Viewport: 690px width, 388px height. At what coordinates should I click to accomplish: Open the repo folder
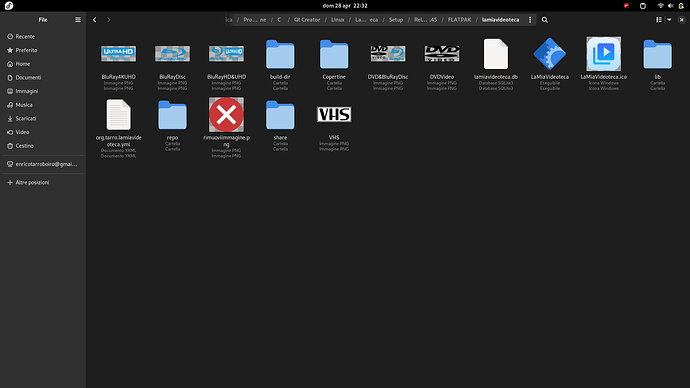click(172, 115)
